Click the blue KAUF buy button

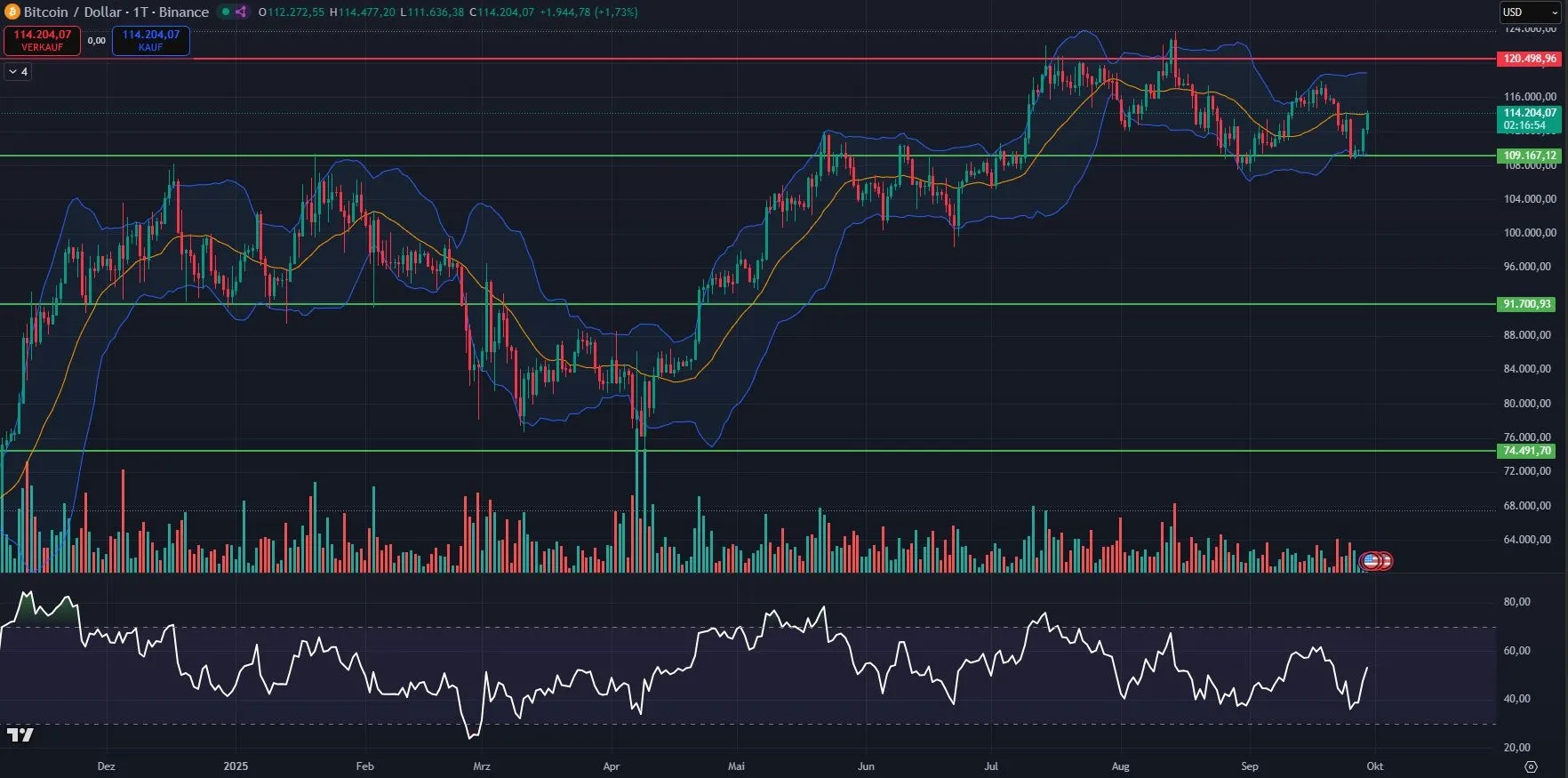click(x=150, y=41)
